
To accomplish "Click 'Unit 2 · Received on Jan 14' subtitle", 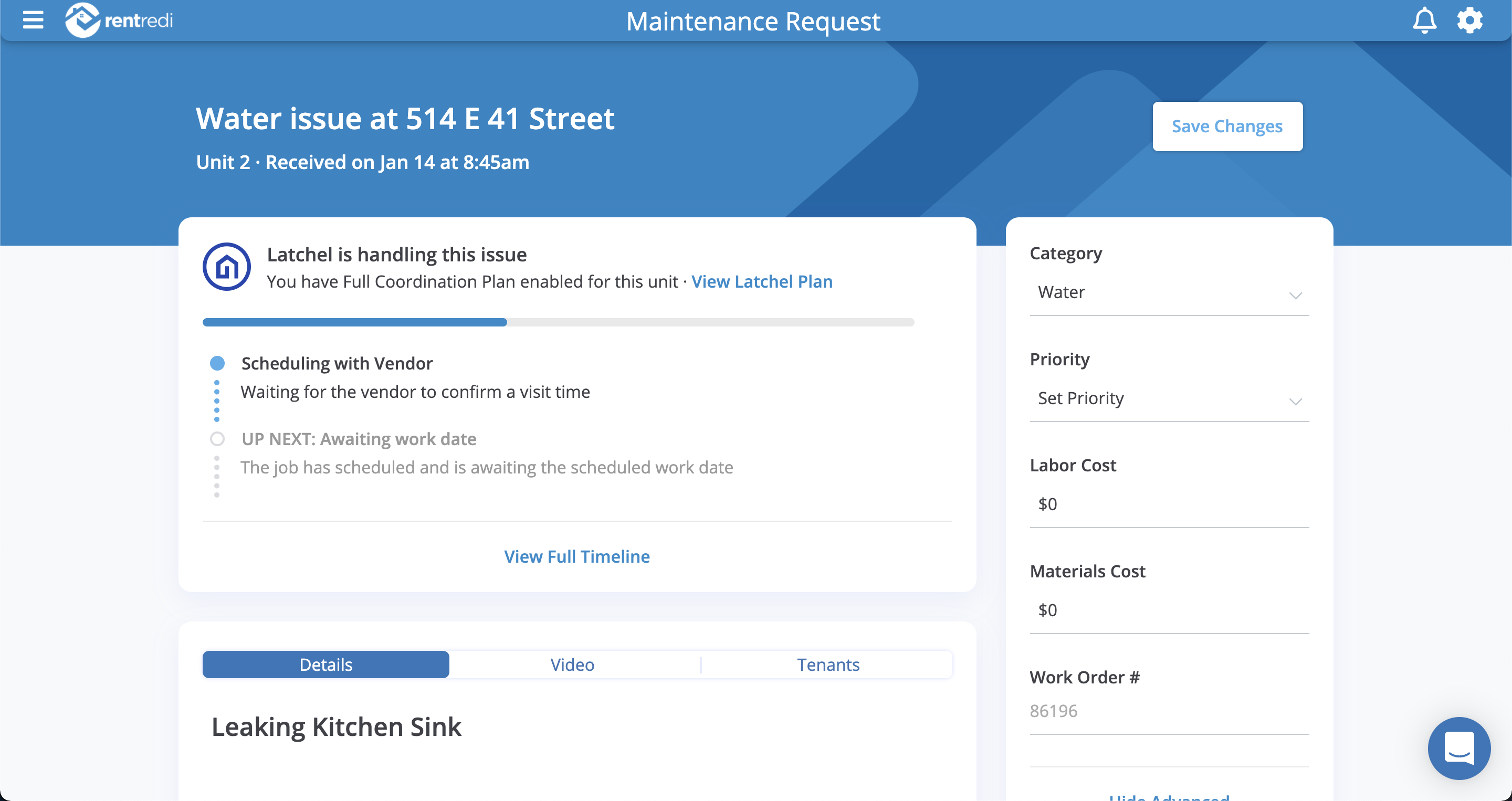I will (x=362, y=162).
